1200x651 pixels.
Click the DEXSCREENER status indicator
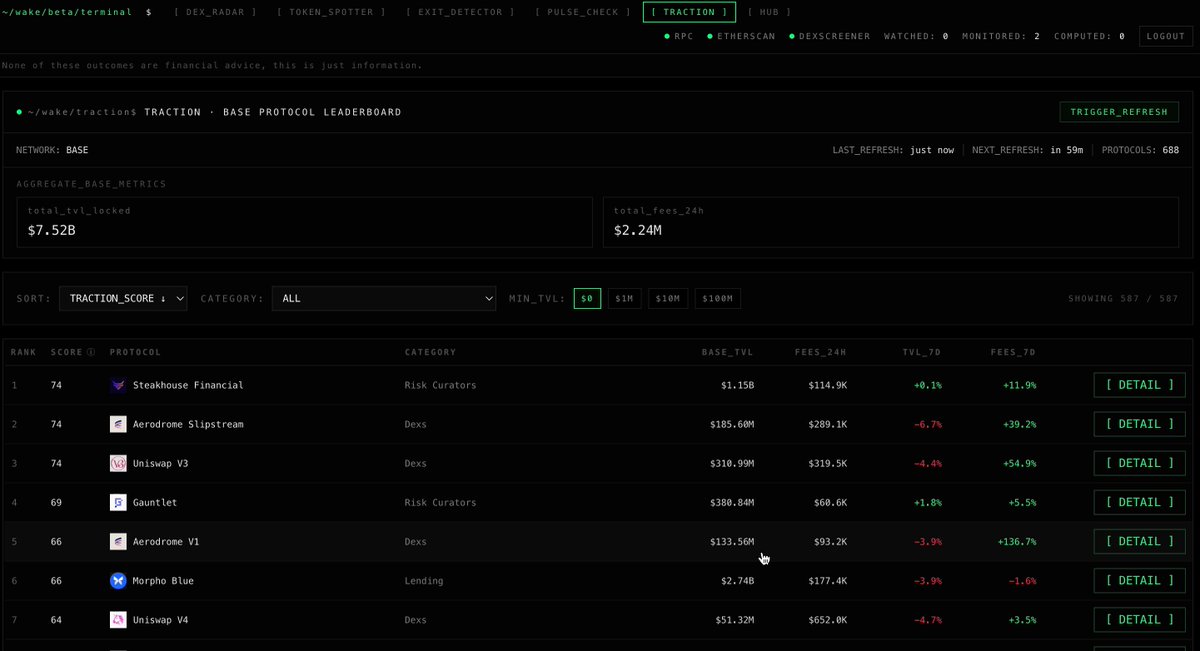(x=830, y=36)
